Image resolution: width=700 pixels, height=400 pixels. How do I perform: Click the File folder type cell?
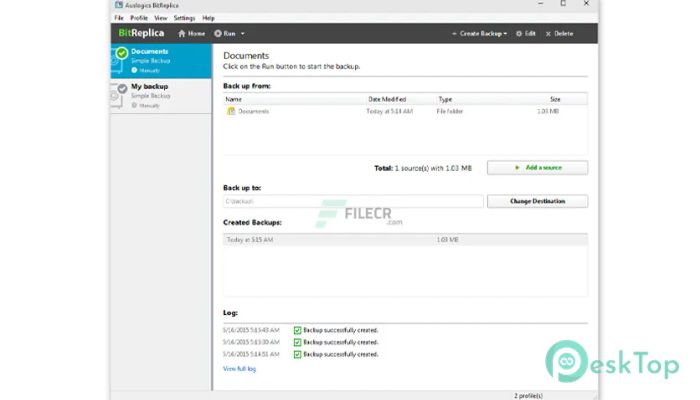point(450,111)
